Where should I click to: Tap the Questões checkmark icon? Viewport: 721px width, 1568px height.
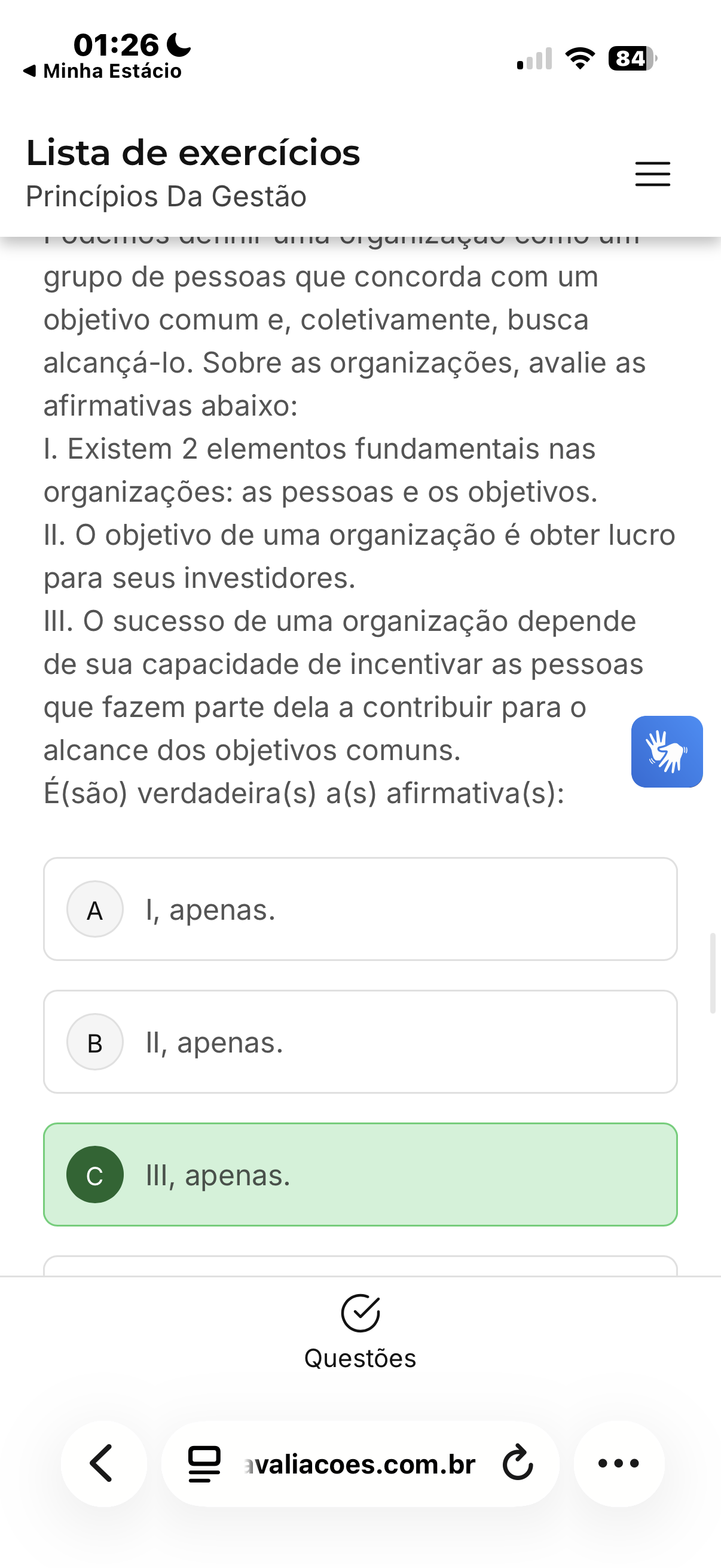(360, 1313)
